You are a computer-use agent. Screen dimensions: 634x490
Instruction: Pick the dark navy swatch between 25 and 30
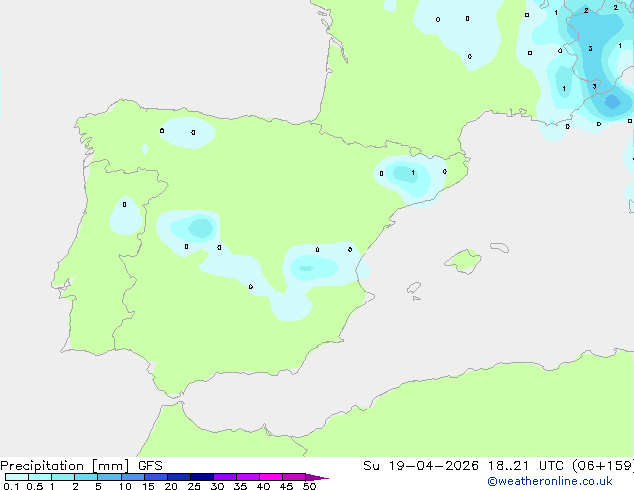point(202,477)
